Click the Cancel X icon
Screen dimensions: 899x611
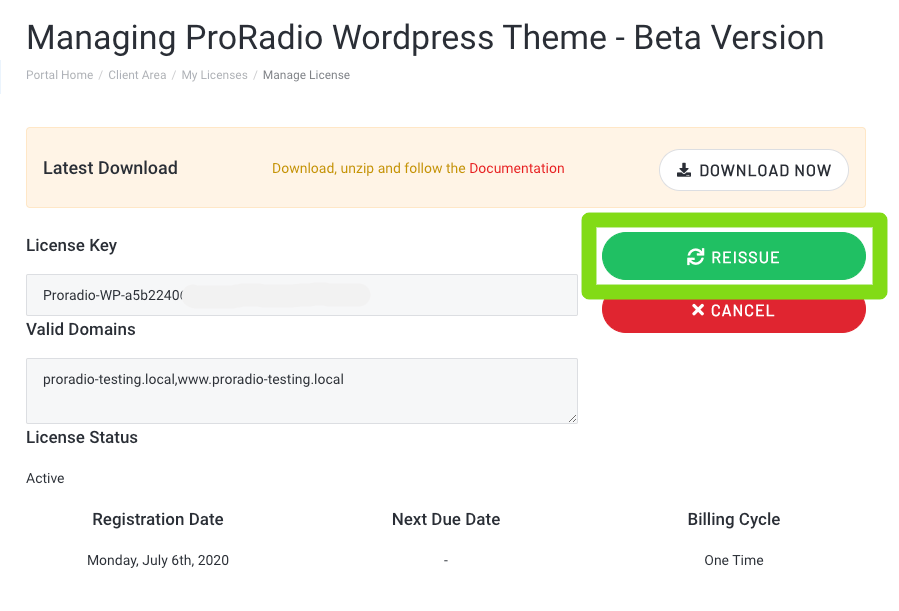[x=698, y=310]
